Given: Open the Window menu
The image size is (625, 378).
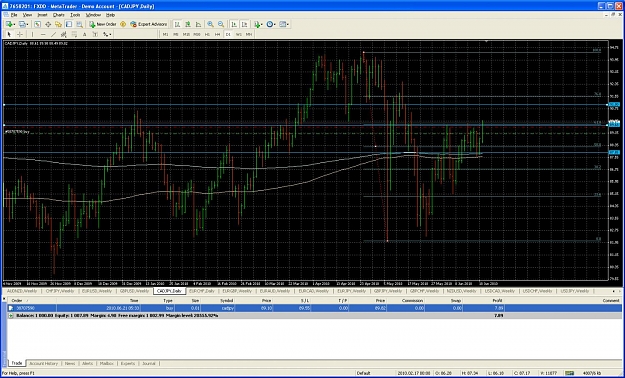Looking at the screenshot, I should click(93, 15).
